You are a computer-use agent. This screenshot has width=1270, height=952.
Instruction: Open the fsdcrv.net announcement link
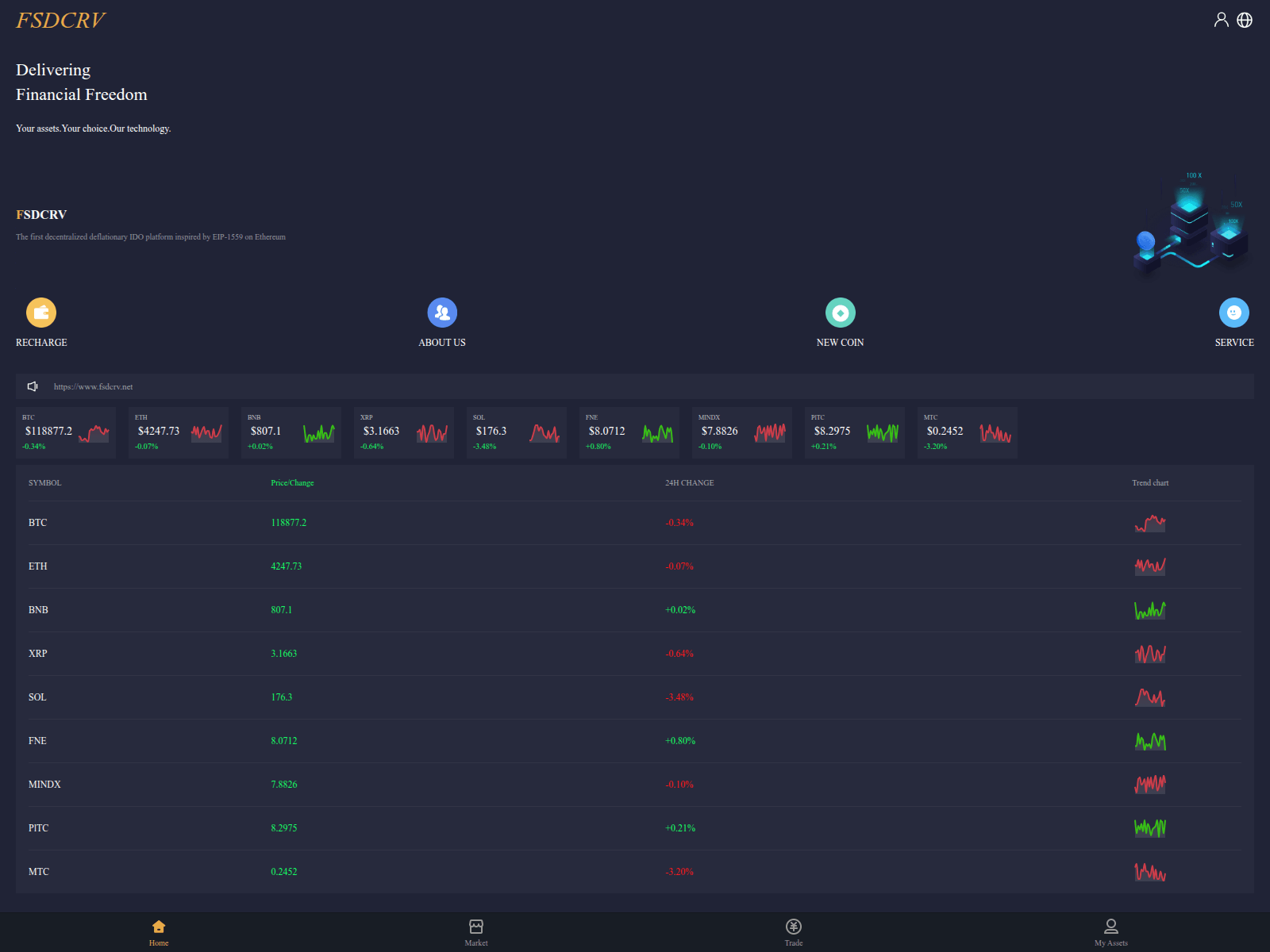click(x=93, y=387)
